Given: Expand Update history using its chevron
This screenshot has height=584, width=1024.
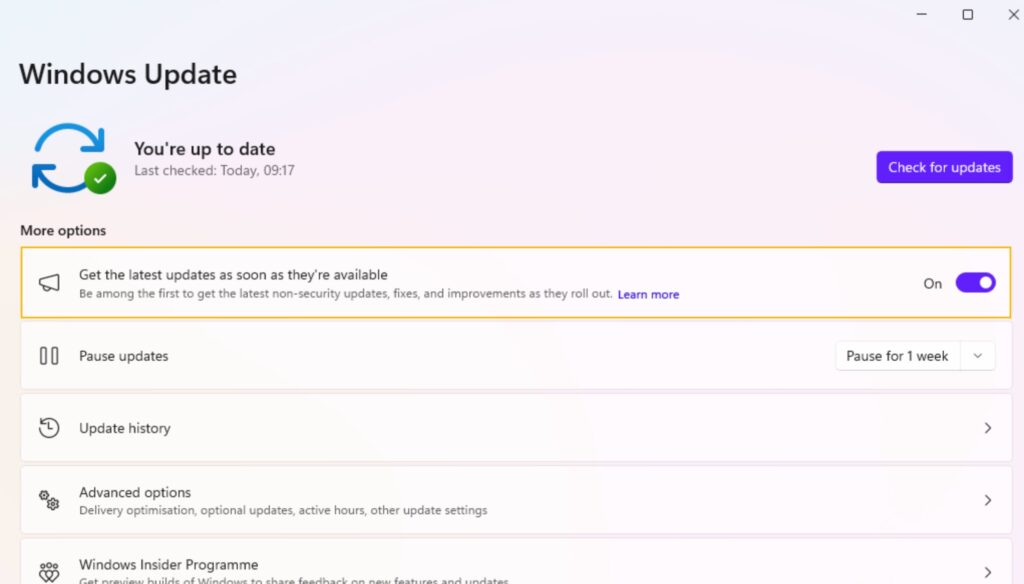Looking at the screenshot, I should point(987,428).
